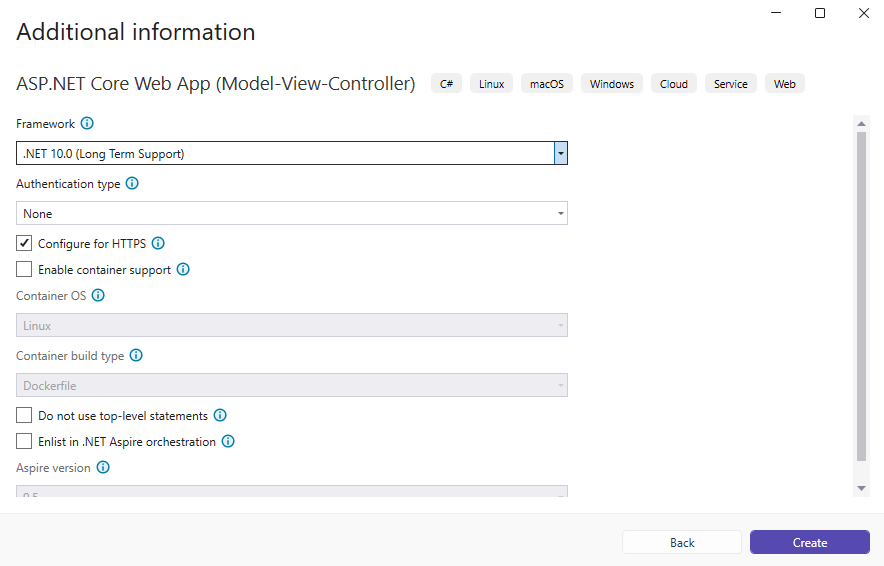Viewport: 884px width, 566px height.
Task: Click info icon beside Enable container support
Action: click(183, 269)
